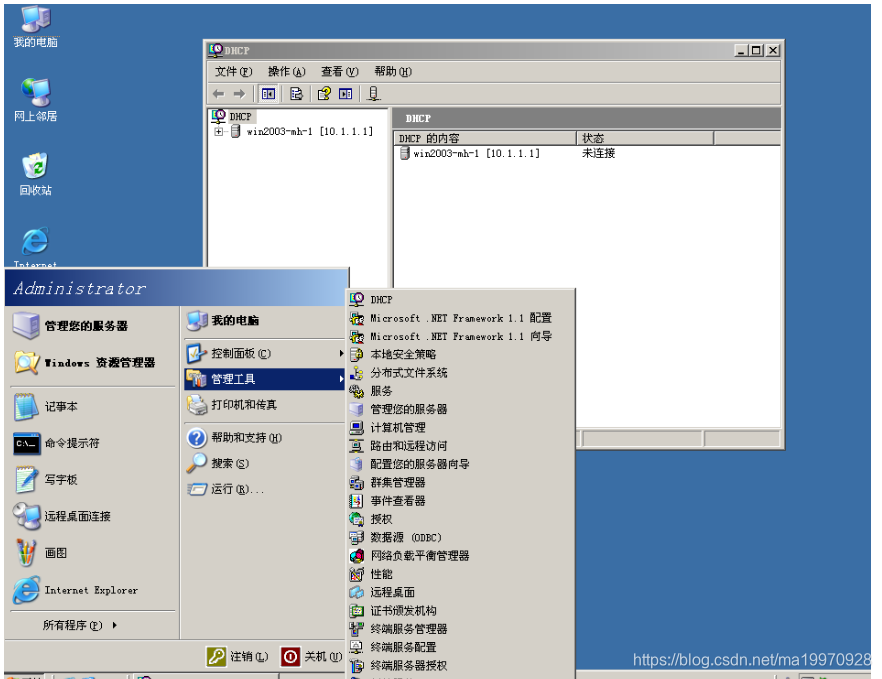Open Network Neighborhood desktop icon
Screen dimensions: 882x679
(x=35, y=100)
